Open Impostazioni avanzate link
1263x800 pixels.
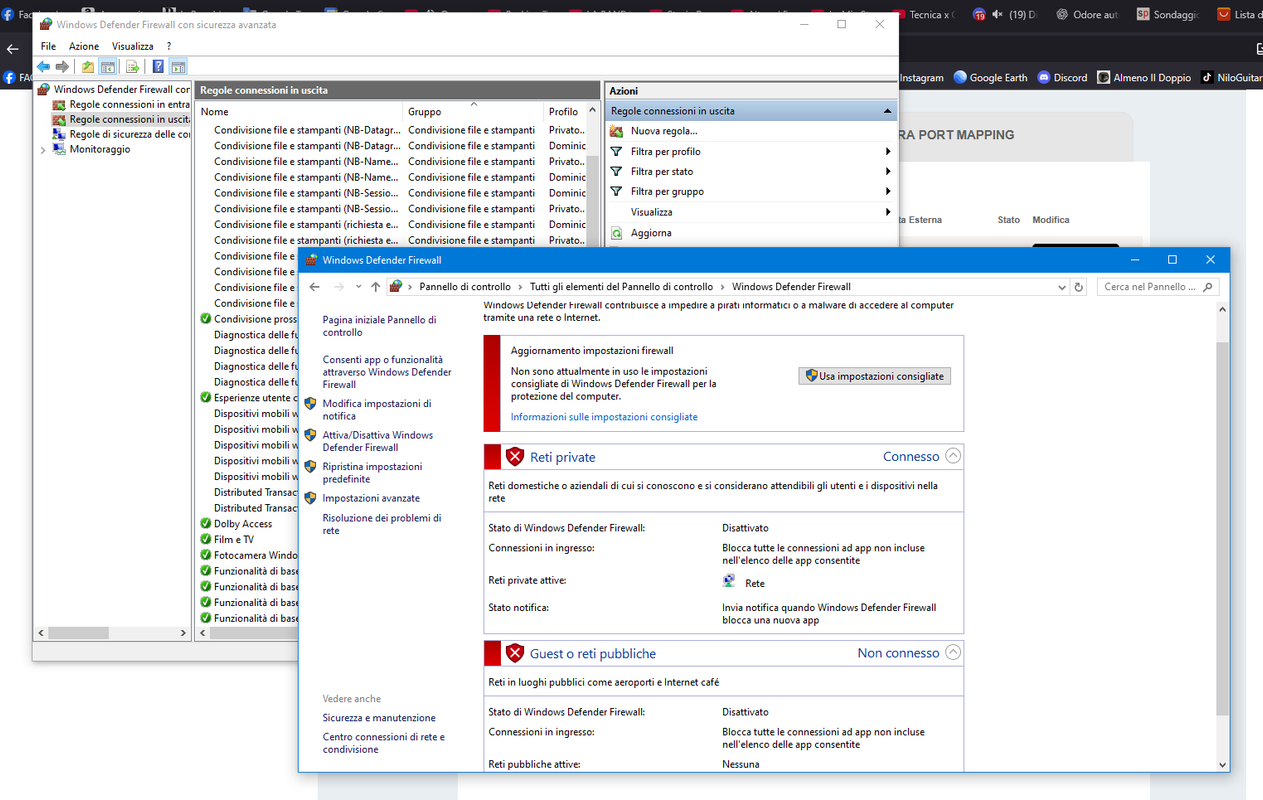[x=371, y=498]
